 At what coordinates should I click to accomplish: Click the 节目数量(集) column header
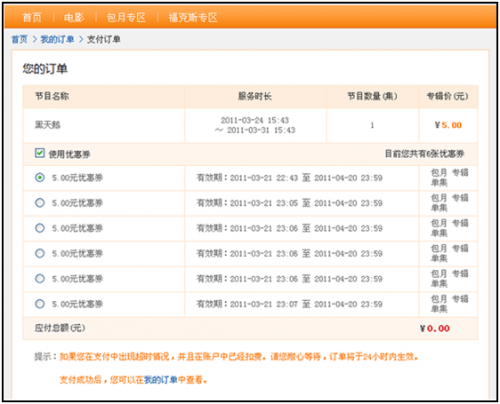pos(372,96)
